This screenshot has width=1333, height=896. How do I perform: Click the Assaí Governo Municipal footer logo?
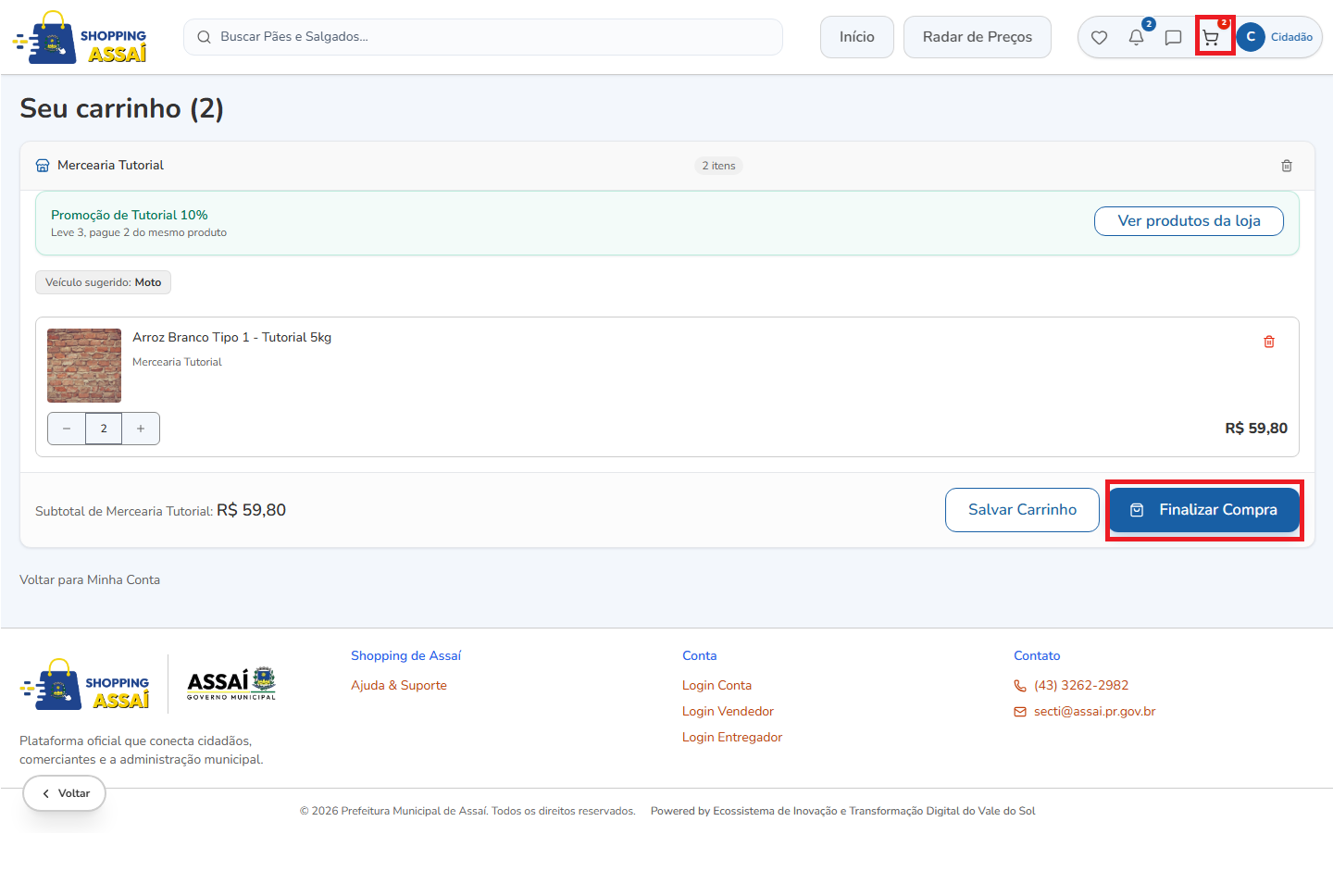point(231,684)
